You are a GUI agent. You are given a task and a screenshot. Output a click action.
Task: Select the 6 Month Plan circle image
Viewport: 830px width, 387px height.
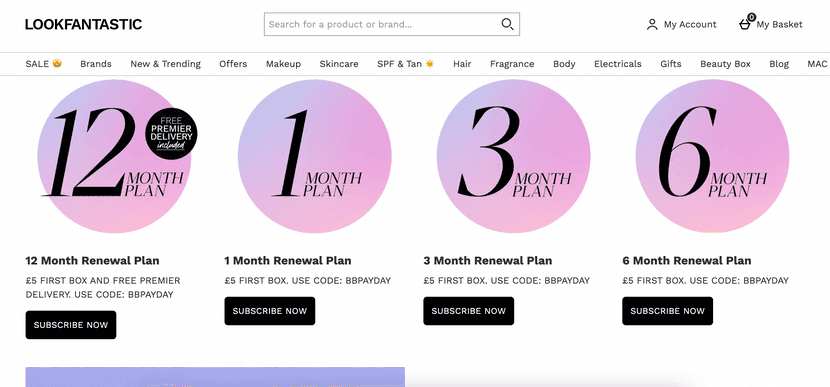[712, 156]
